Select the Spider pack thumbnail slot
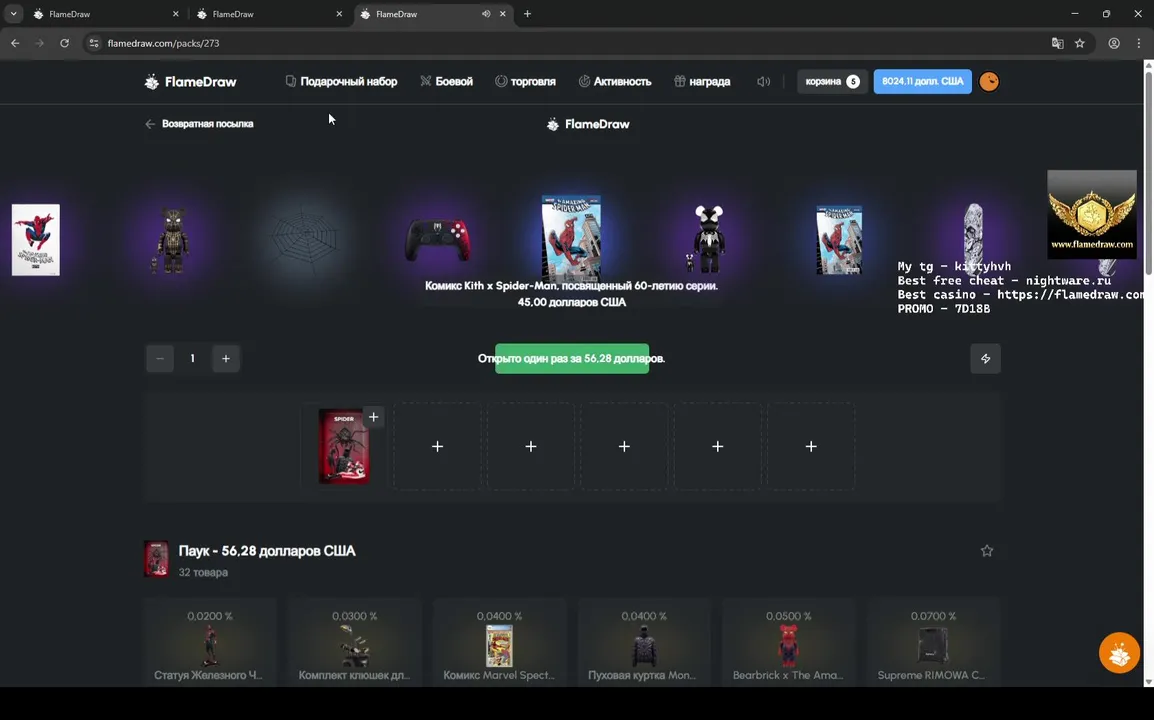 (344, 446)
